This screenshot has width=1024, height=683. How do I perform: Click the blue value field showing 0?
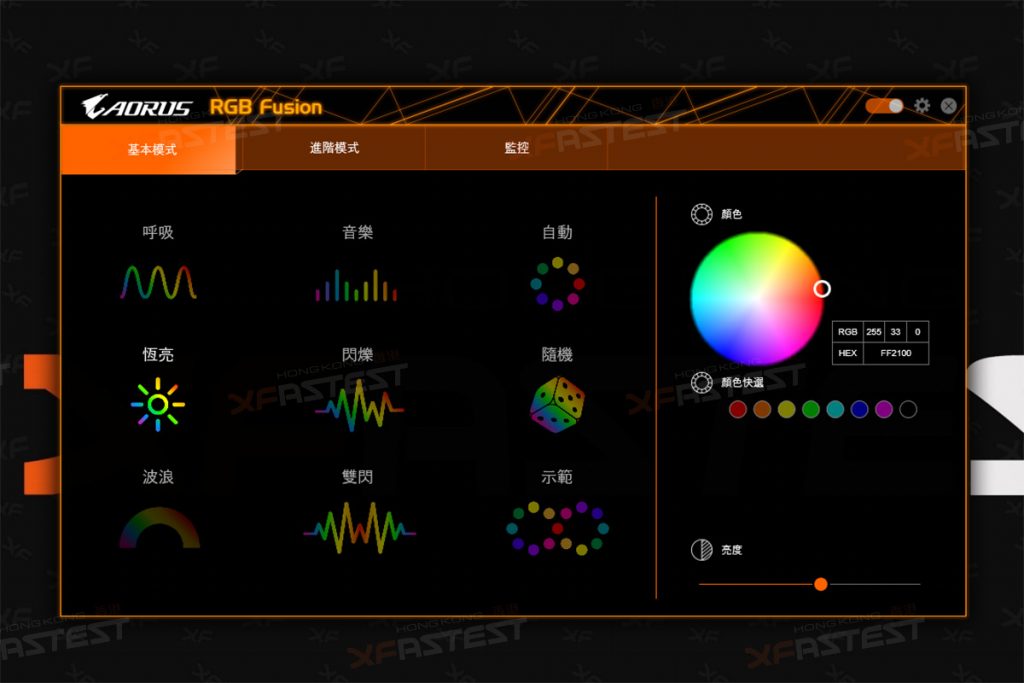(918, 332)
